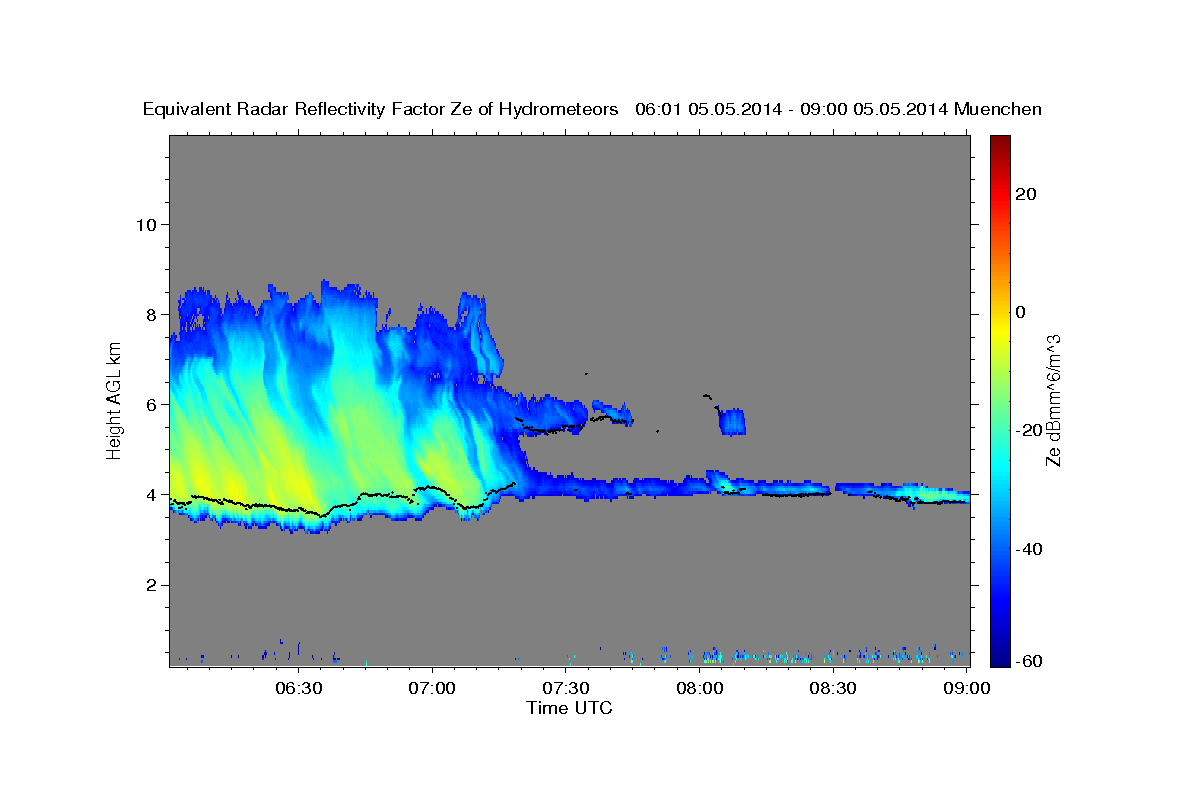The width and height of the screenshot is (1200, 800).
Task: Click the thin cloud layer at 4 km near 08:45
Action: coord(905,493)
